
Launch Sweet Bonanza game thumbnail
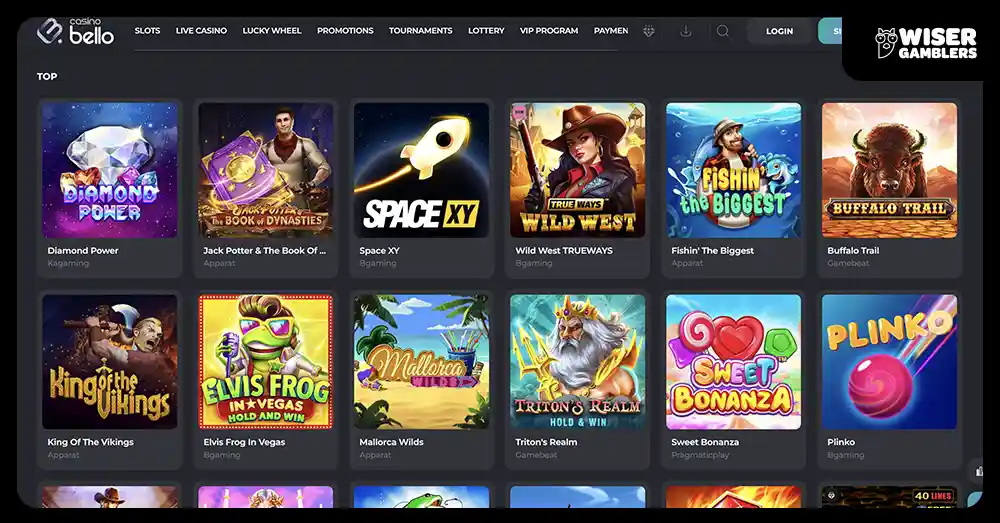pos(733,362)
